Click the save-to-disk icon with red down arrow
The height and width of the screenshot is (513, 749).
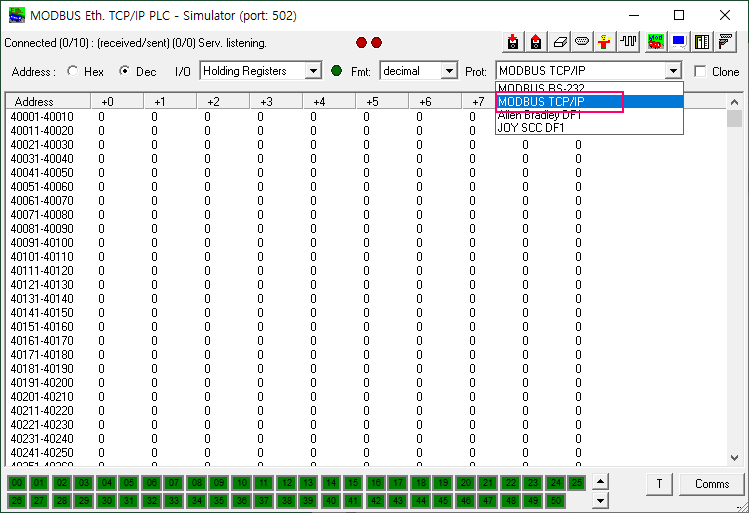tap(513, 43)
